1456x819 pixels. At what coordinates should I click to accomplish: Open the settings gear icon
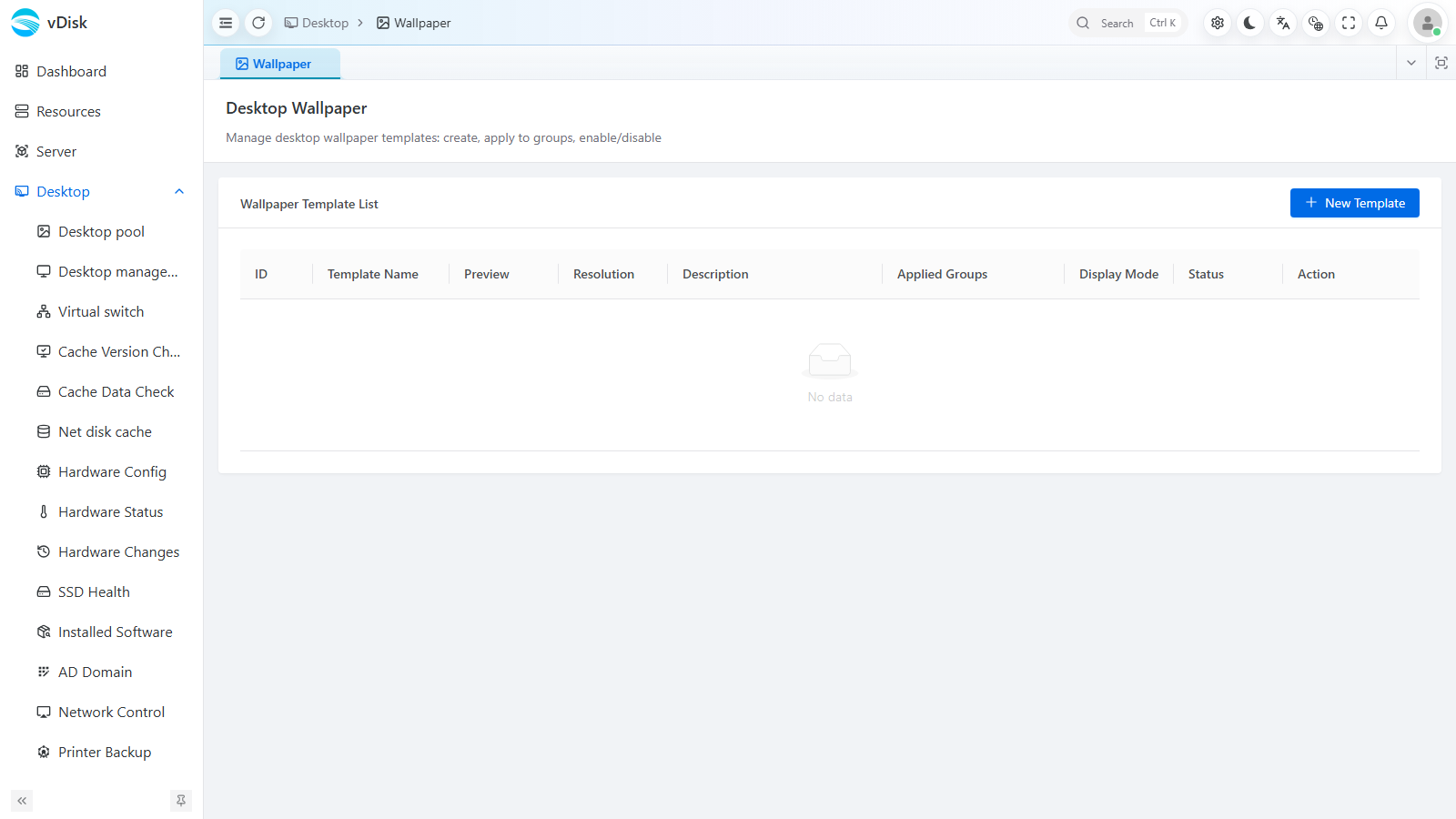1218,23
